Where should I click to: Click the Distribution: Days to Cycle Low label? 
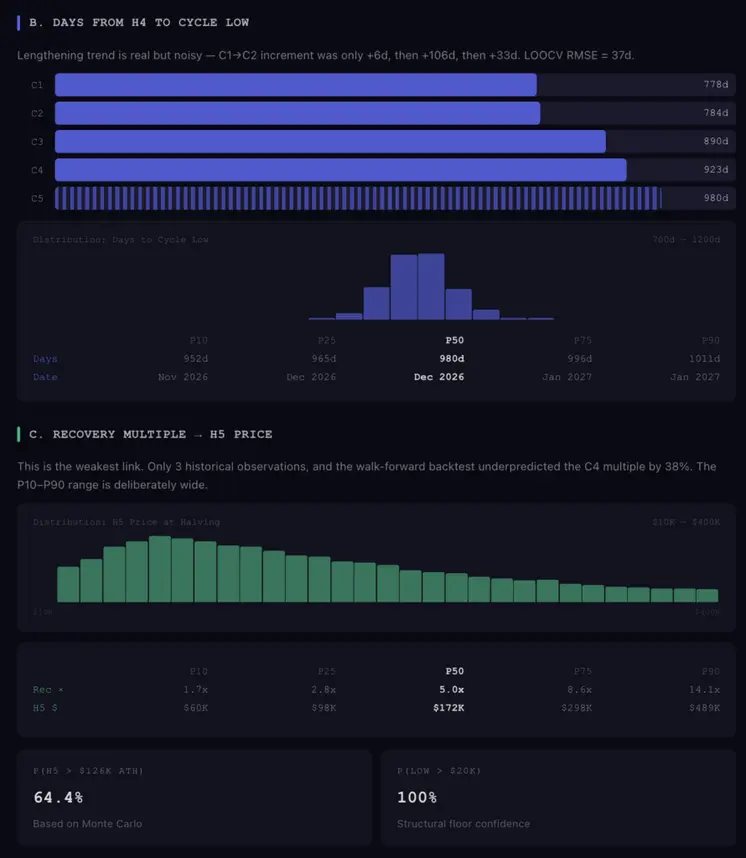coord(120,240)
